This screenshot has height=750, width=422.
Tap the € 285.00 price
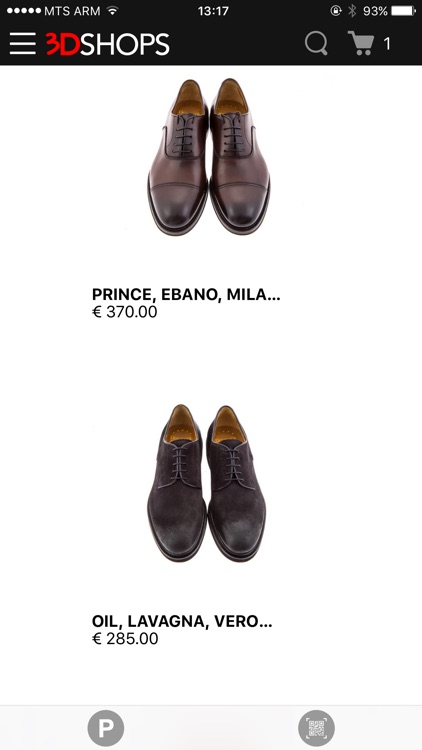pos(125,639)
